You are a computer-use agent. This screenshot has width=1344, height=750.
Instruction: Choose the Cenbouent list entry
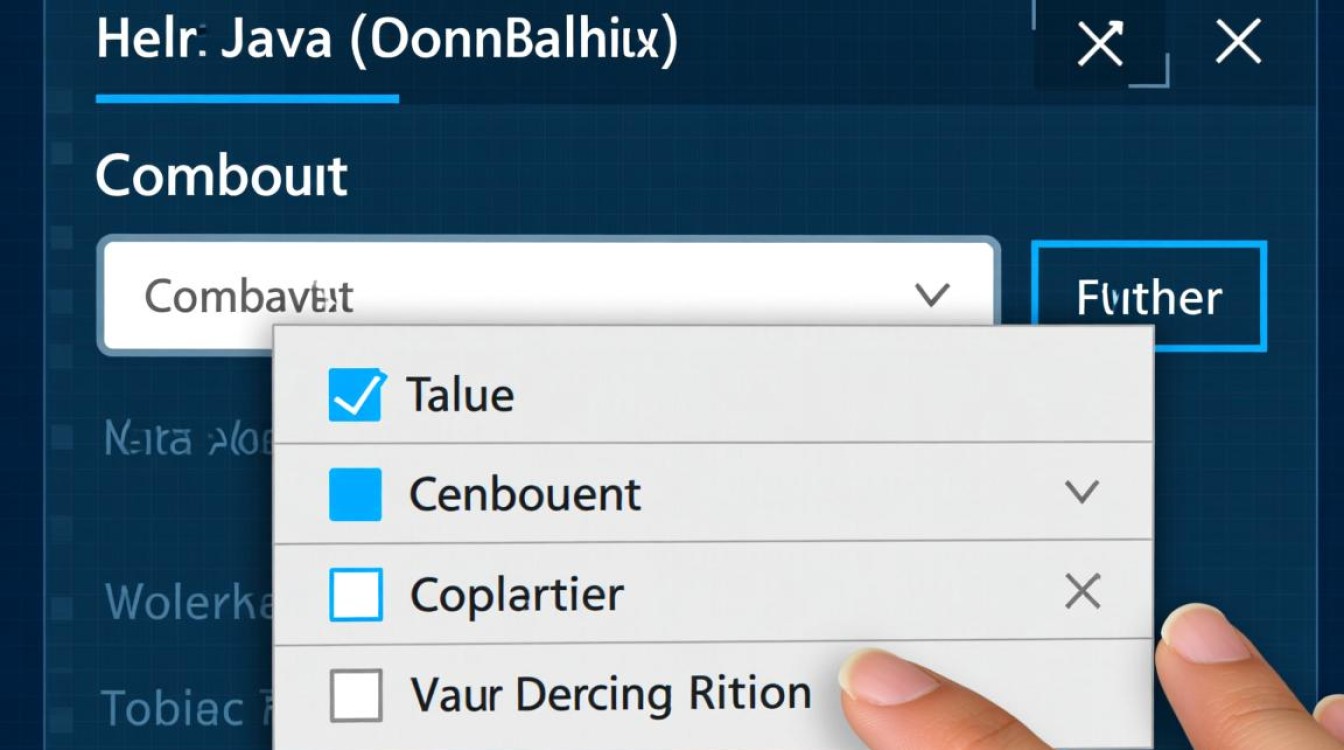point(525,495)
